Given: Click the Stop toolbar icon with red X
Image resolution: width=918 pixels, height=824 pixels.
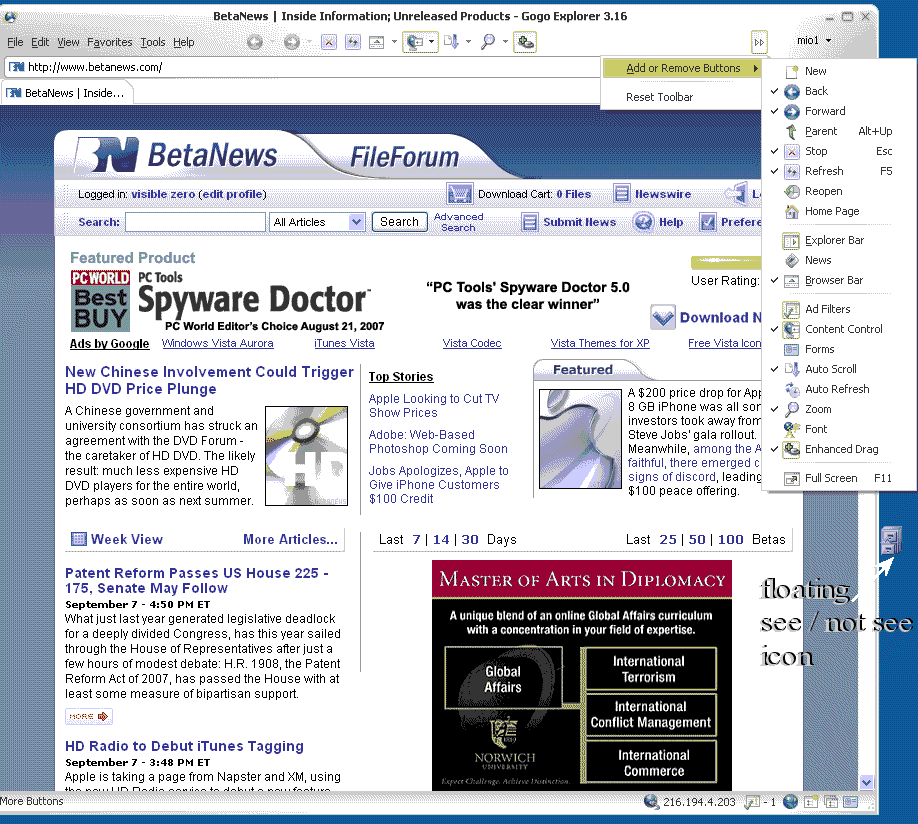Looking at the screenshot, I should click(329, 42).
